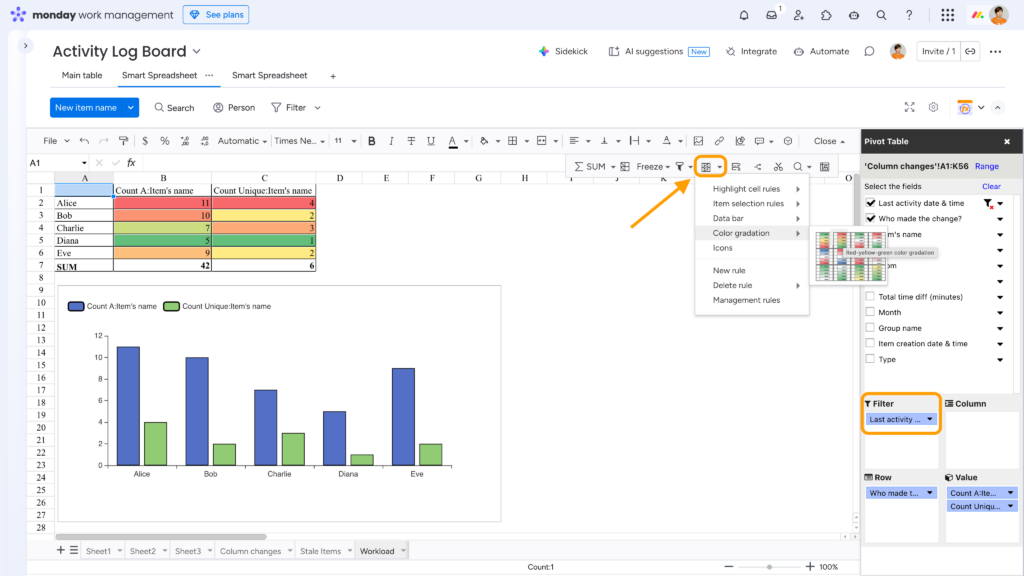This screenshot has height=576, width=1024.
Task: Click the cell borders icon
Action: tap(513, 141)
